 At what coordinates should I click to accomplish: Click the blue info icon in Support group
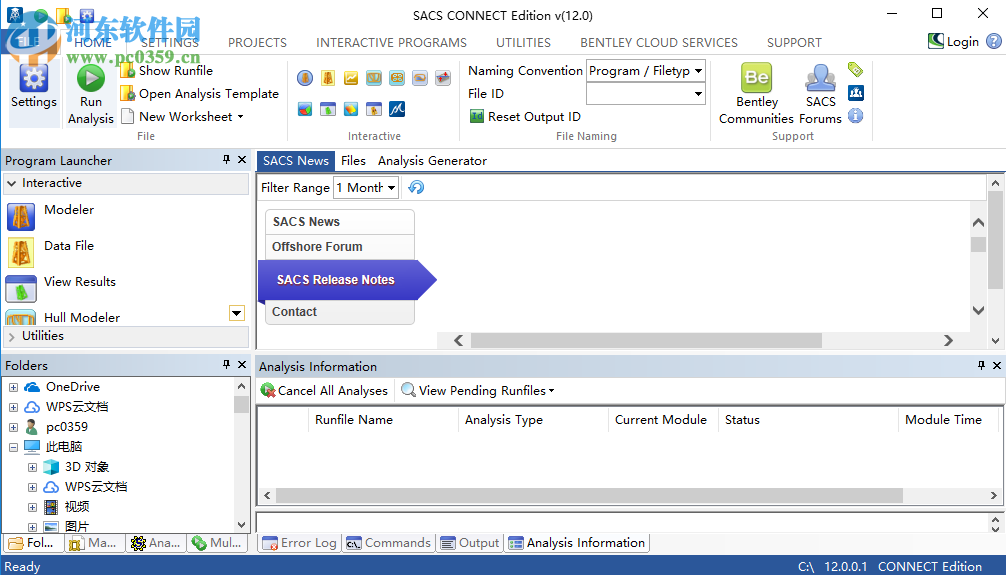click(x=855, y=116)
